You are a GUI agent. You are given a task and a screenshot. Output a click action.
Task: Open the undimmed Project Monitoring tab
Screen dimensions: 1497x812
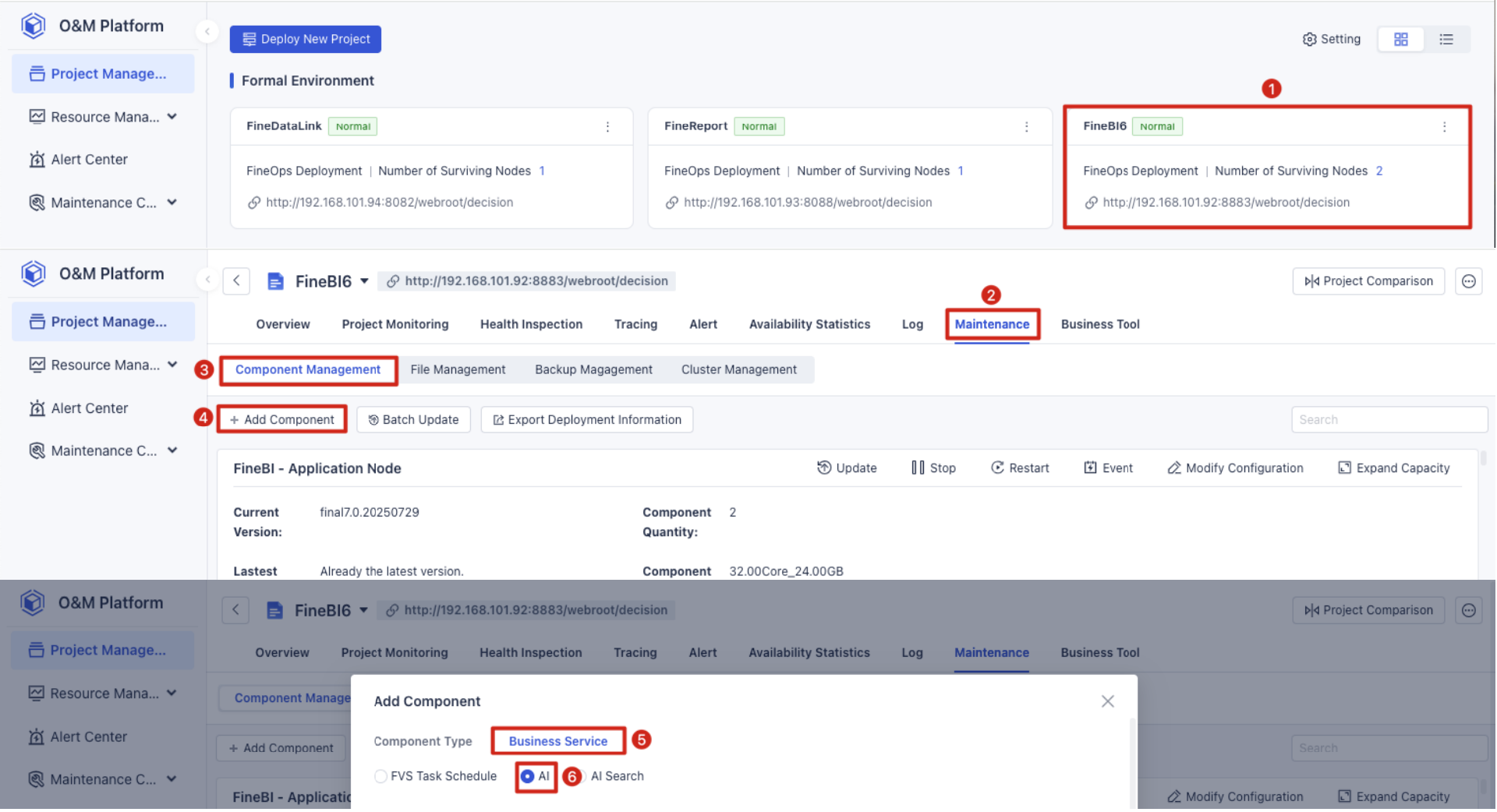[x=395, y=324]
